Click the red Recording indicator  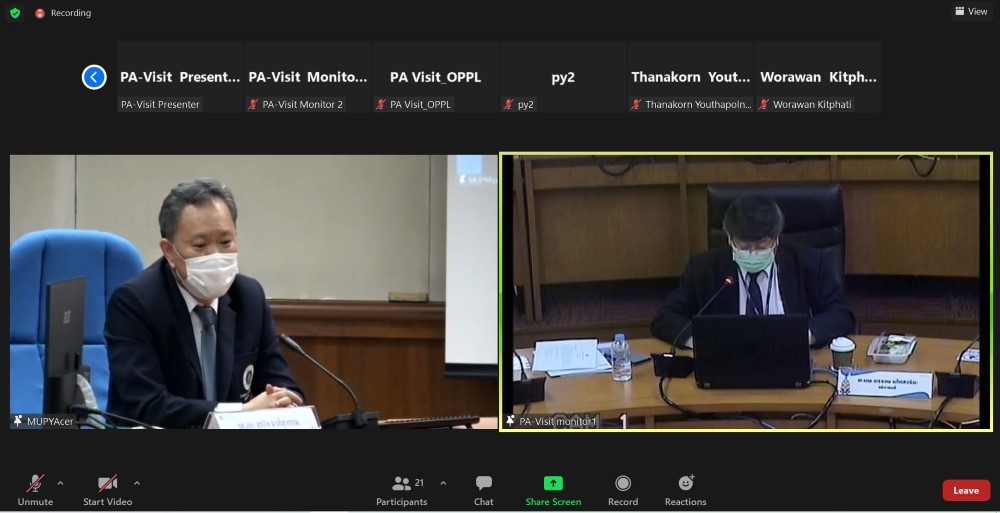[x=62, y=13]
